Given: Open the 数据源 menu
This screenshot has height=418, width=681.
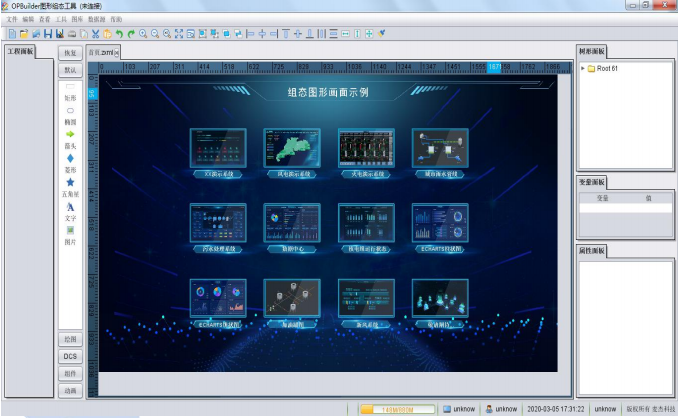Looking at the screenshot, I should 96,19.
